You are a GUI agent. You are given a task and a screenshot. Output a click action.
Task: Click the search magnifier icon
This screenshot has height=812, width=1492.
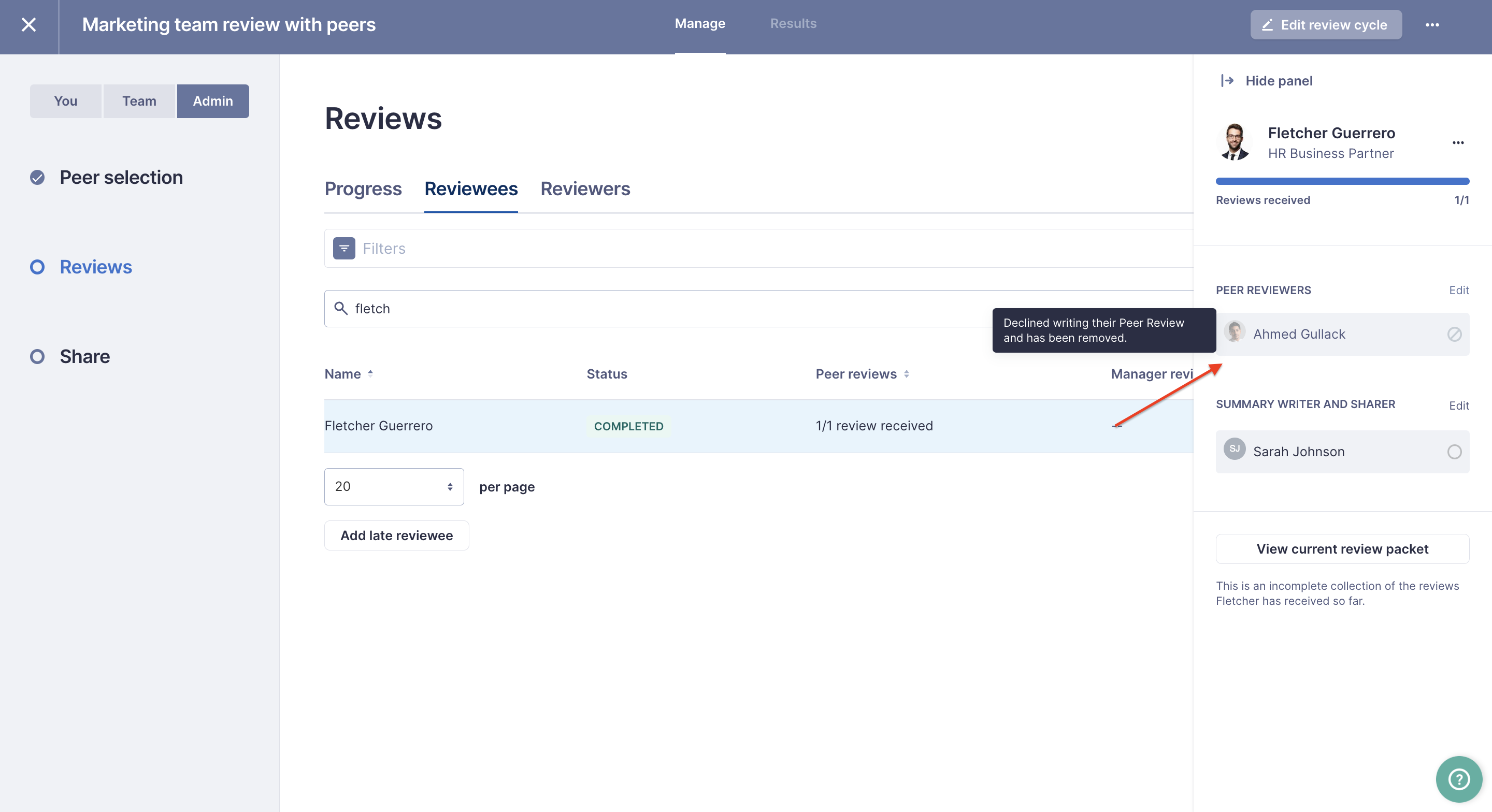click(x=340, y=308)
